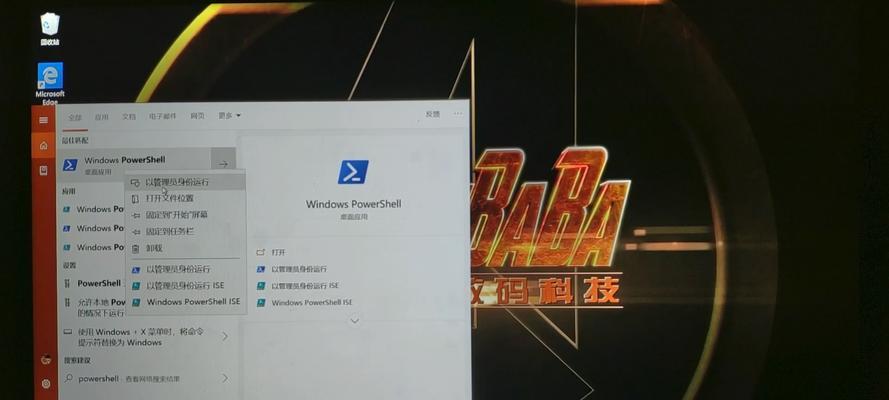Click the 反馈 feedback button
Screen dimensions: 889x400
(x=433, y=114)
